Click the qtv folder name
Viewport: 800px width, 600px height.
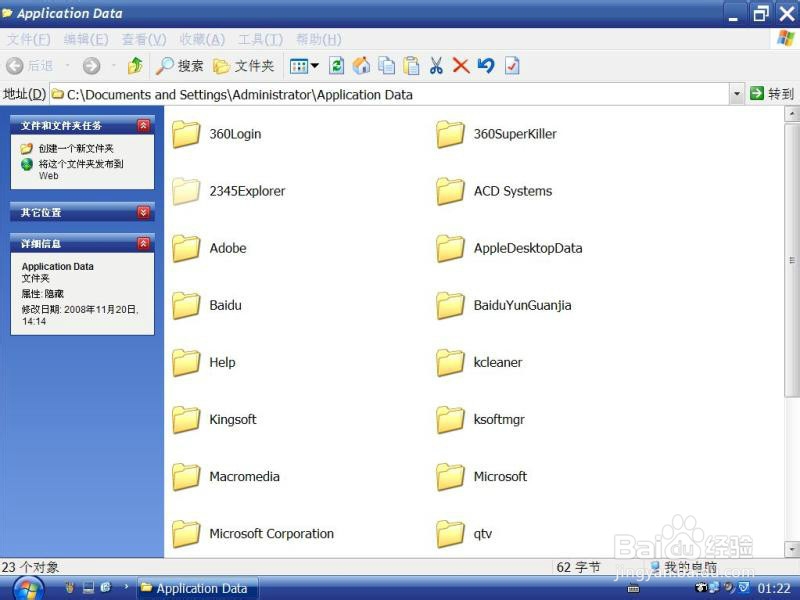point(483,534)
